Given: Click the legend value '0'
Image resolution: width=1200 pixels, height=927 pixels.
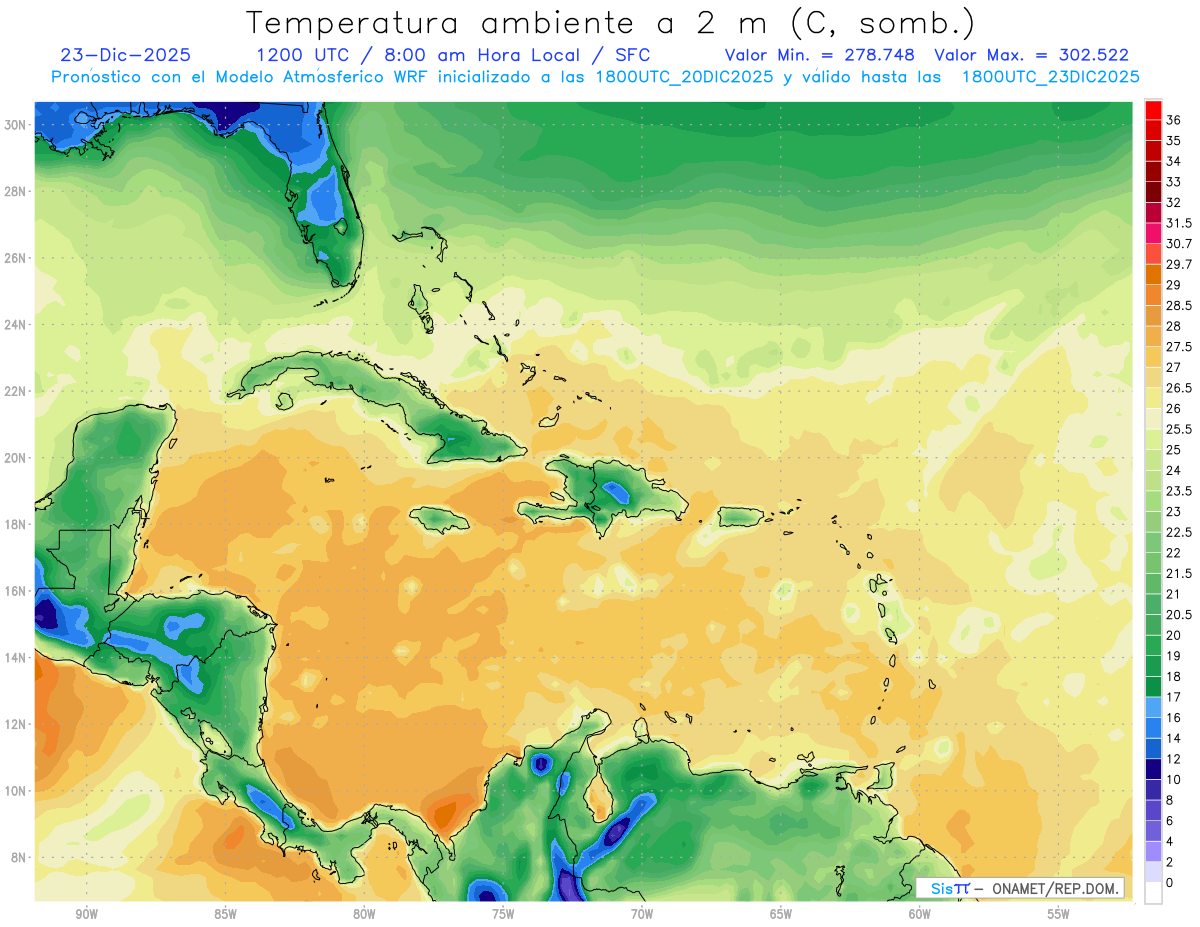Looking at the screenshot, I should pyautogui.click(x=1171, y=882).
